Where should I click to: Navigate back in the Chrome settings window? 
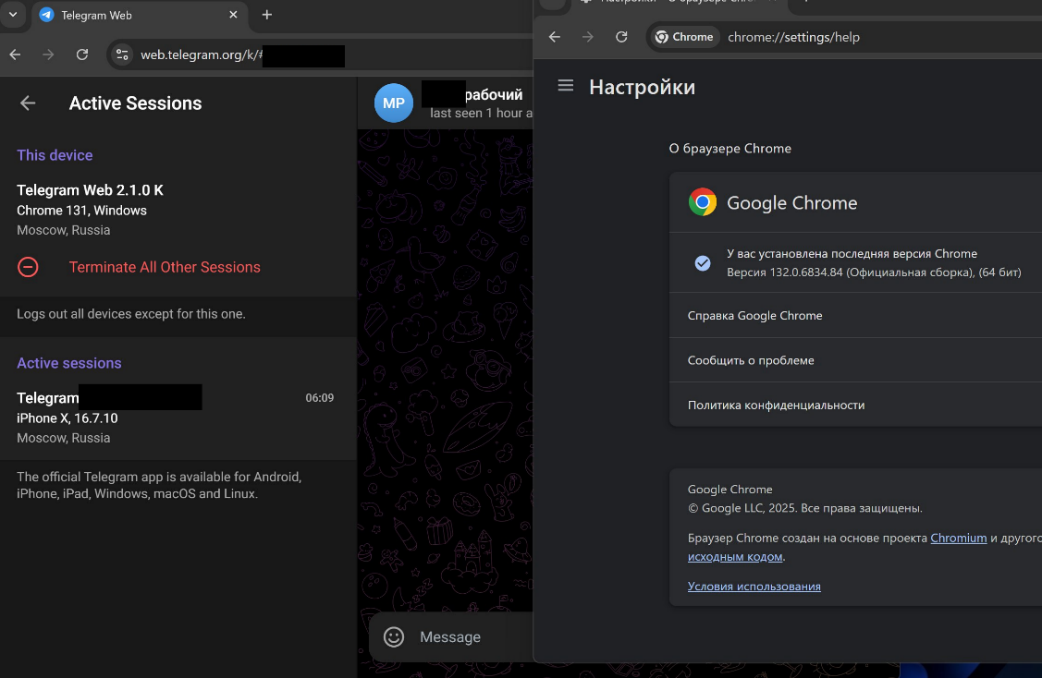(555, 36)
